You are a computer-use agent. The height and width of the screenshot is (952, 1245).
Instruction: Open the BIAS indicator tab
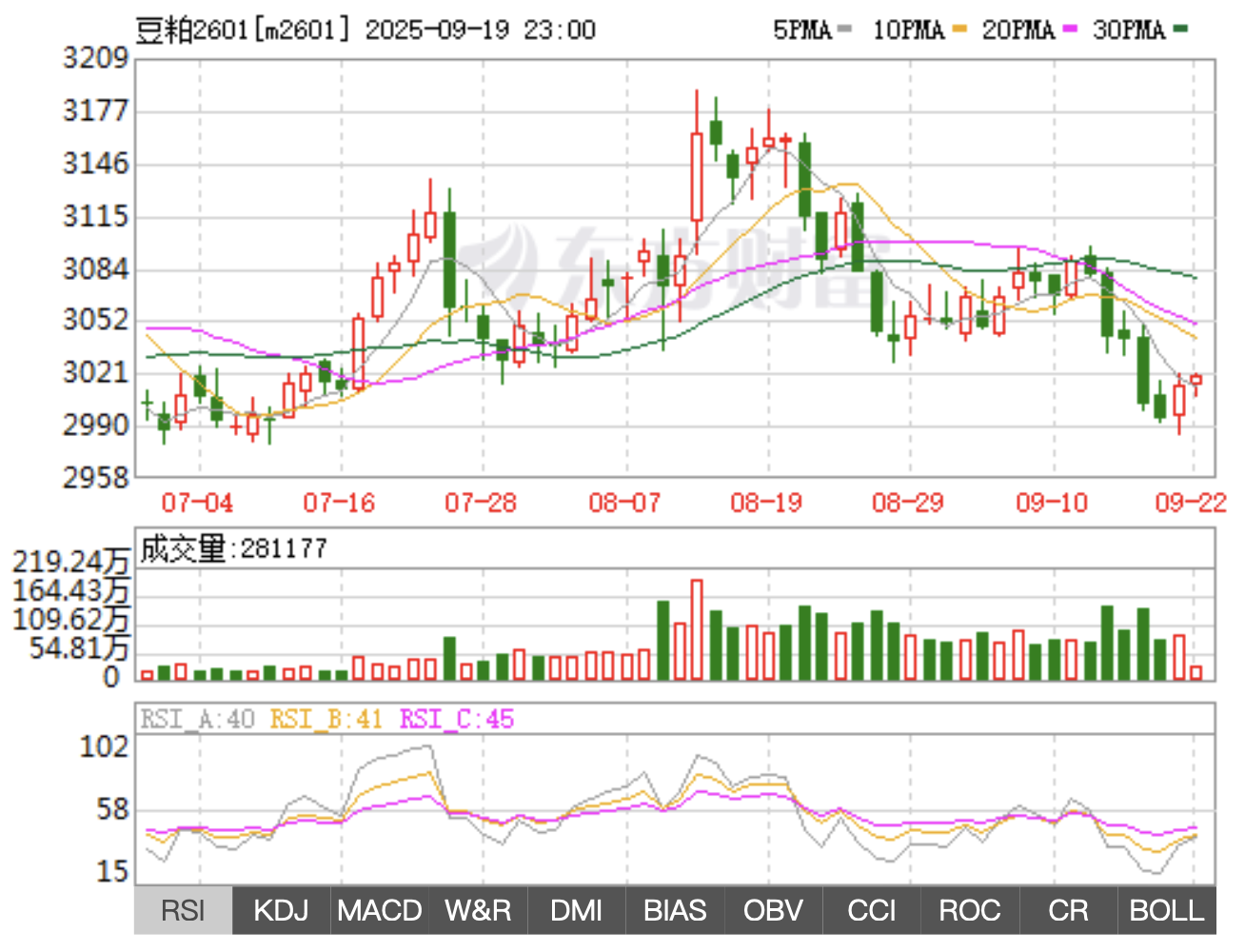tap(675, 911)
